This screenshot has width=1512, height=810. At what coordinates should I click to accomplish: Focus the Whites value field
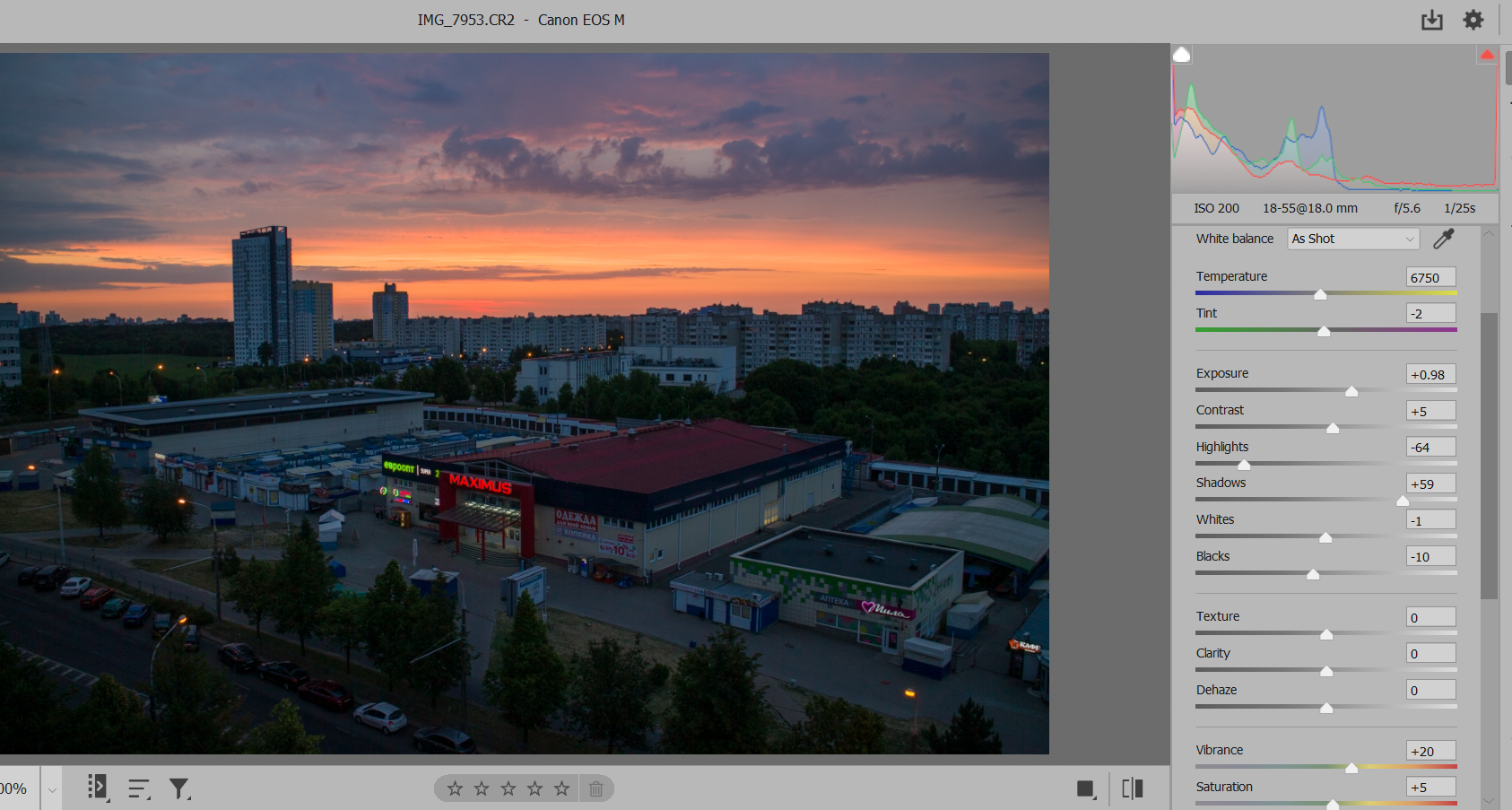pos(1431,520)
